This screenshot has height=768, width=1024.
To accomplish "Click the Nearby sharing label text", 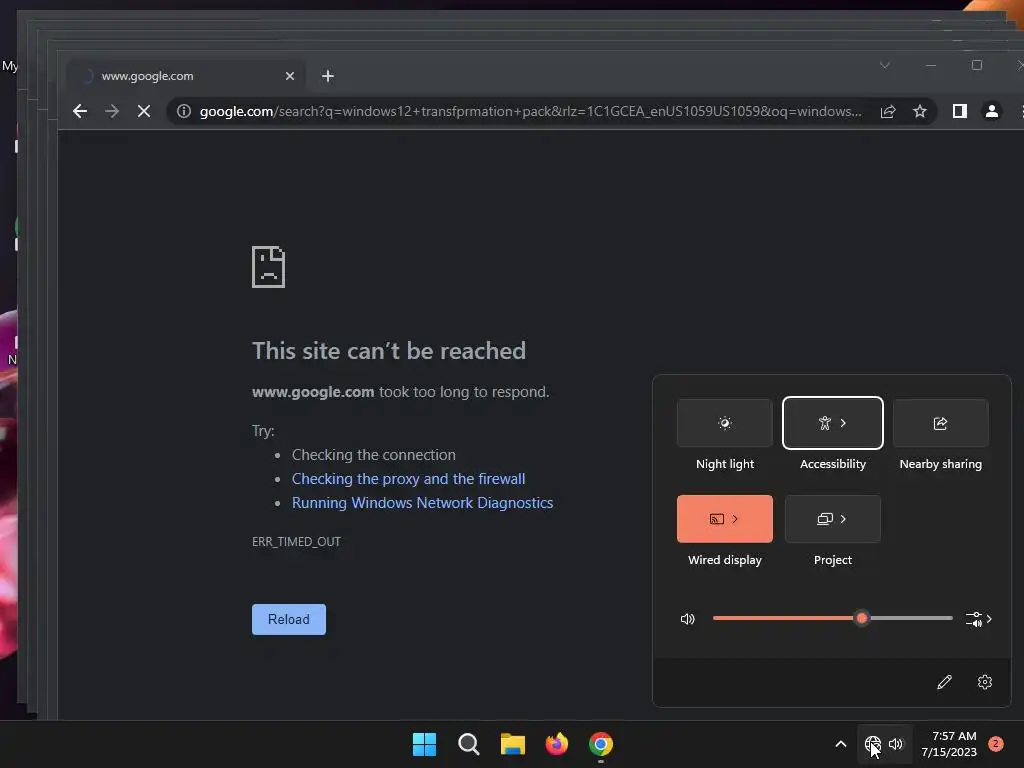I will pyautogui.click(x=940, y=464).
